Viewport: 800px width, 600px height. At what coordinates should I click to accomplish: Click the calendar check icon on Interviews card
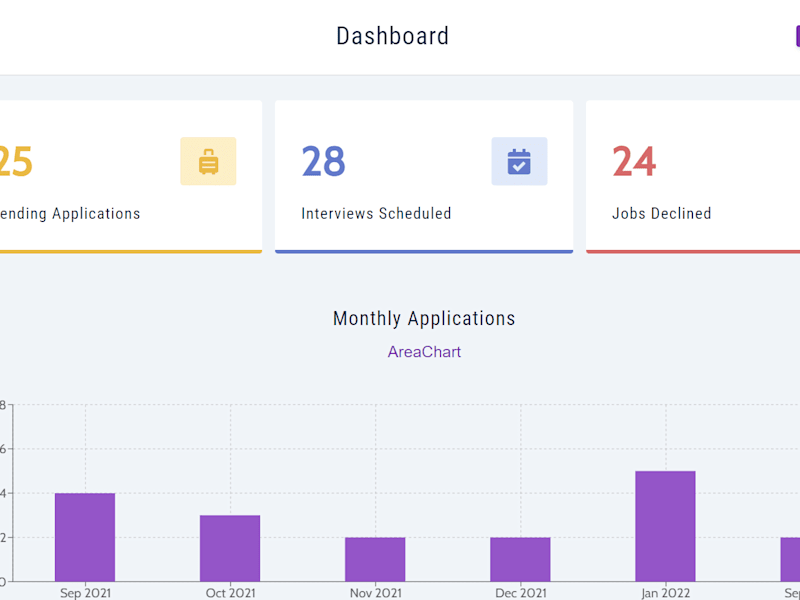(x=519, y=161)
